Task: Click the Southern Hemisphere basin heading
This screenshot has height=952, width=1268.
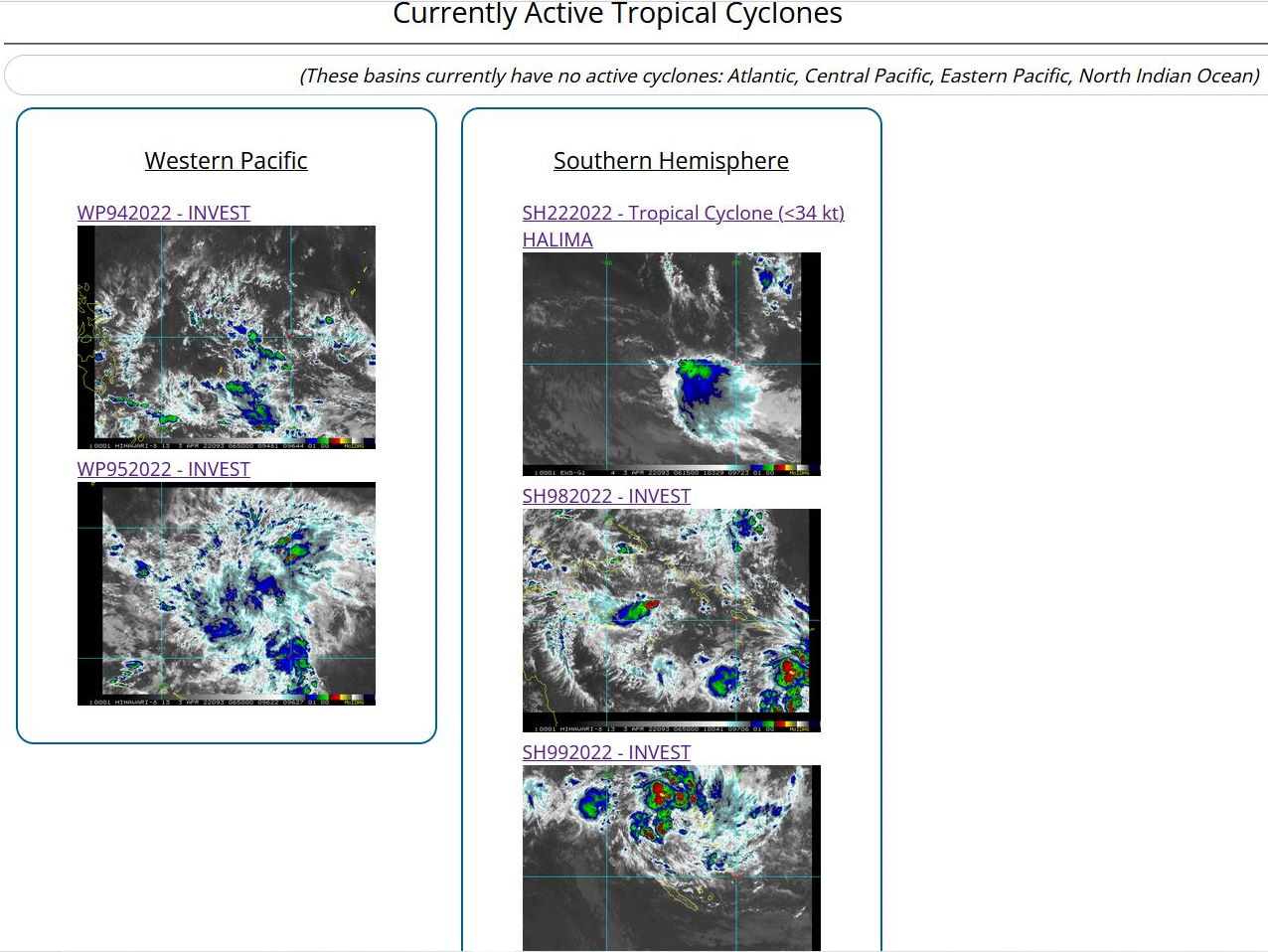Action: pyautogui.click(x=671, y=161)
